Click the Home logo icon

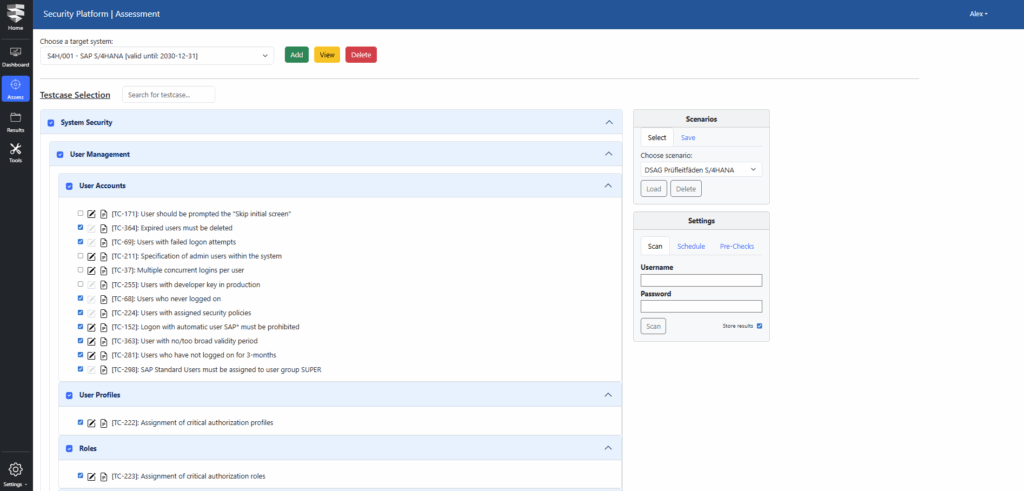15,17
